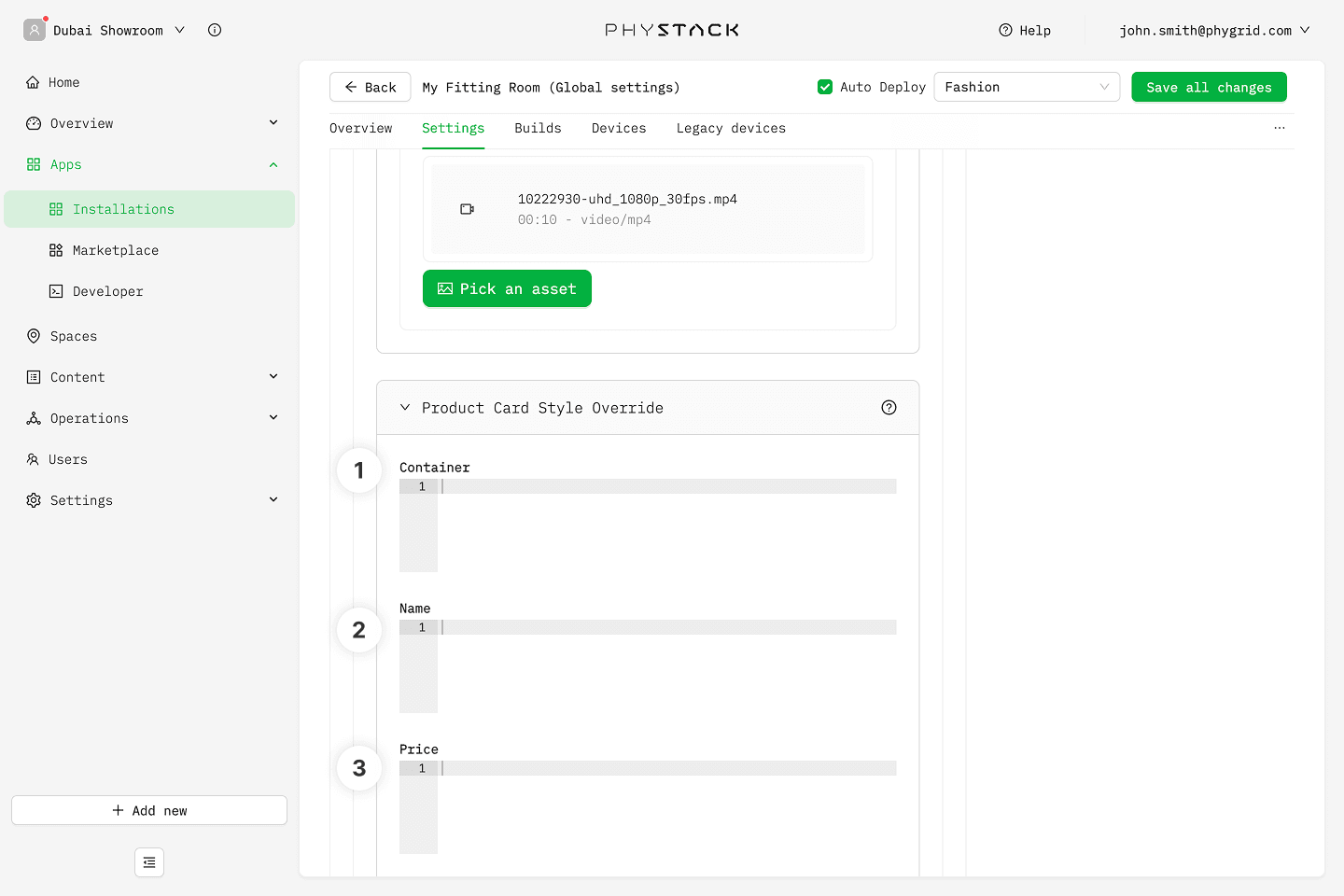Image resolution: width=1344 pixels, height=896 pixels.
Task: Switch to the Overview tab
Action: pyautogui.click(x=361, y=128)
